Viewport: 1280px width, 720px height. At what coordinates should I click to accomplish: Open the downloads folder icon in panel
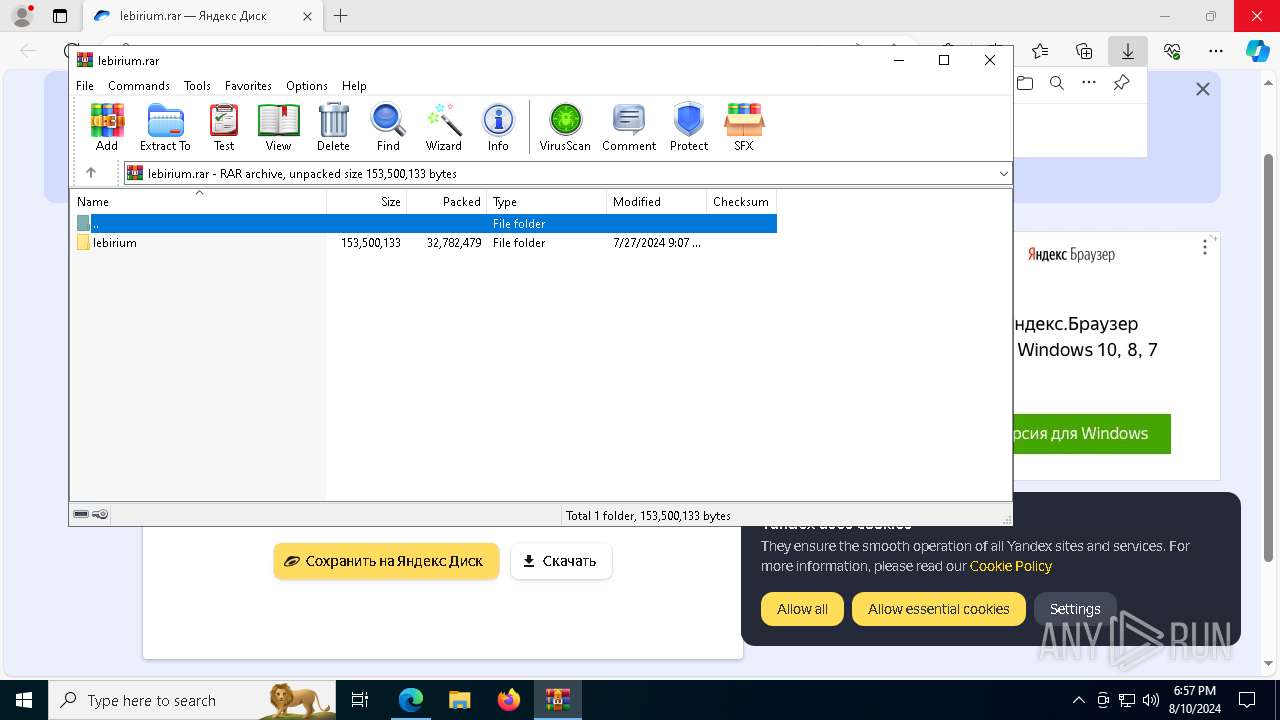1025,83
